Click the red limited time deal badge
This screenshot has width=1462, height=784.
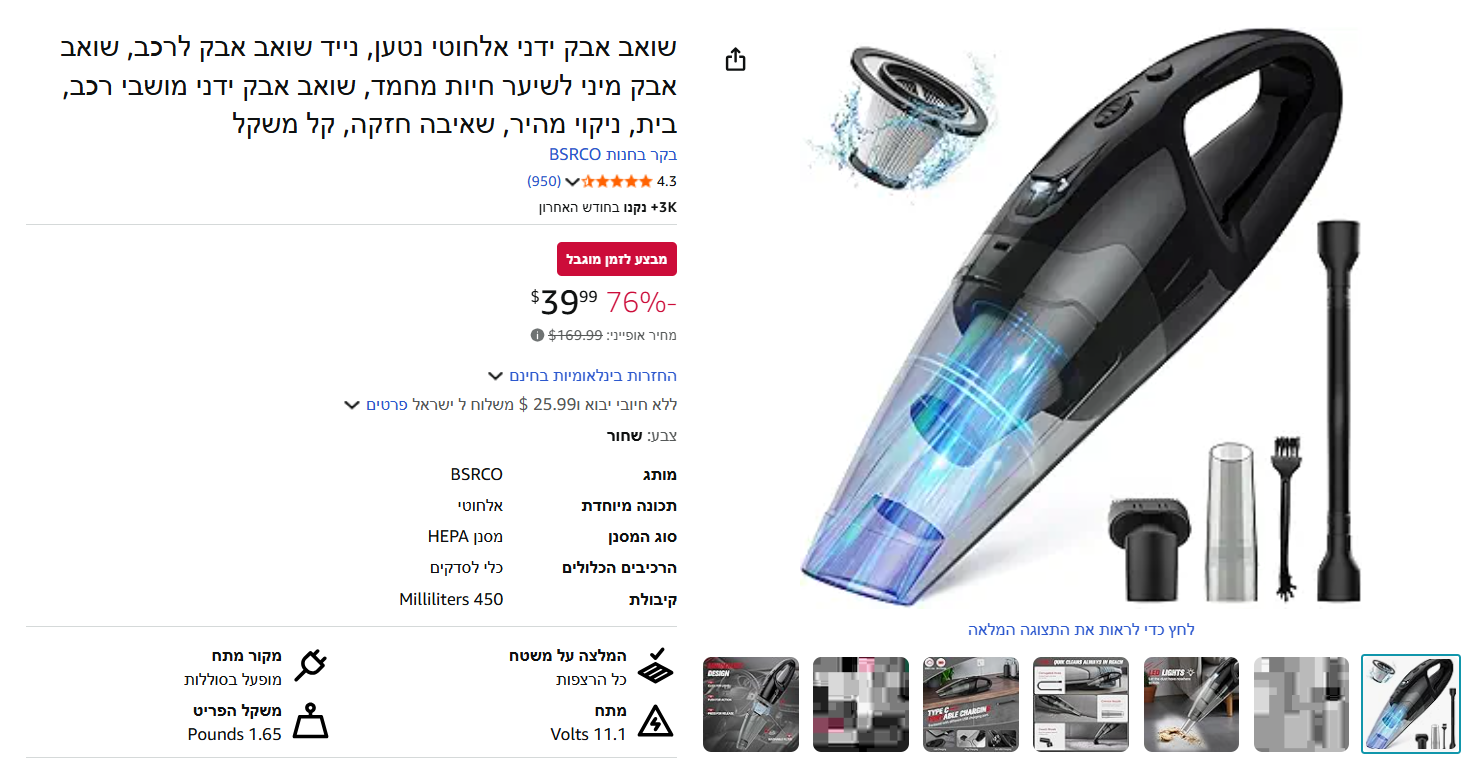(617, 259)
